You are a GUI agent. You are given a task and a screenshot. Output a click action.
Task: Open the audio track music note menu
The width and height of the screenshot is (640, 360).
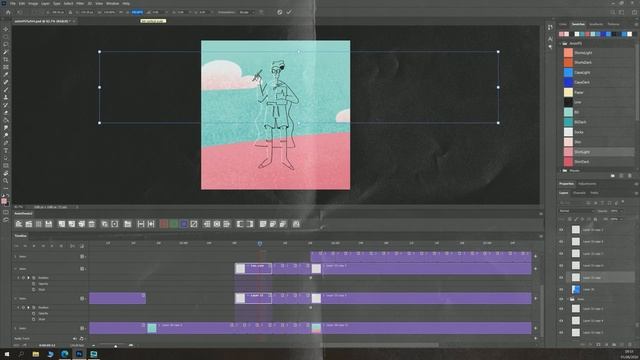(81, 338)
